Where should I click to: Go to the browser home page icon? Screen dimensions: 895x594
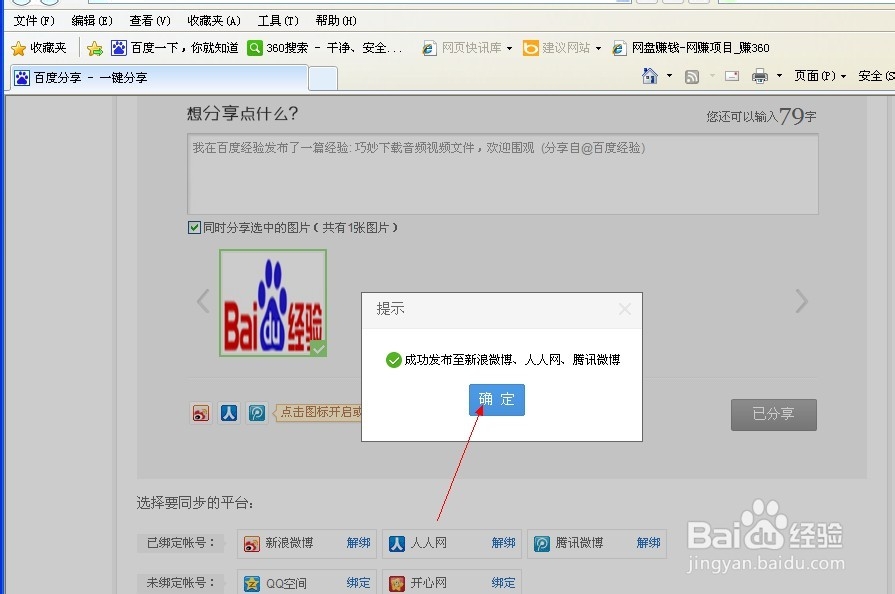point(650,76)
